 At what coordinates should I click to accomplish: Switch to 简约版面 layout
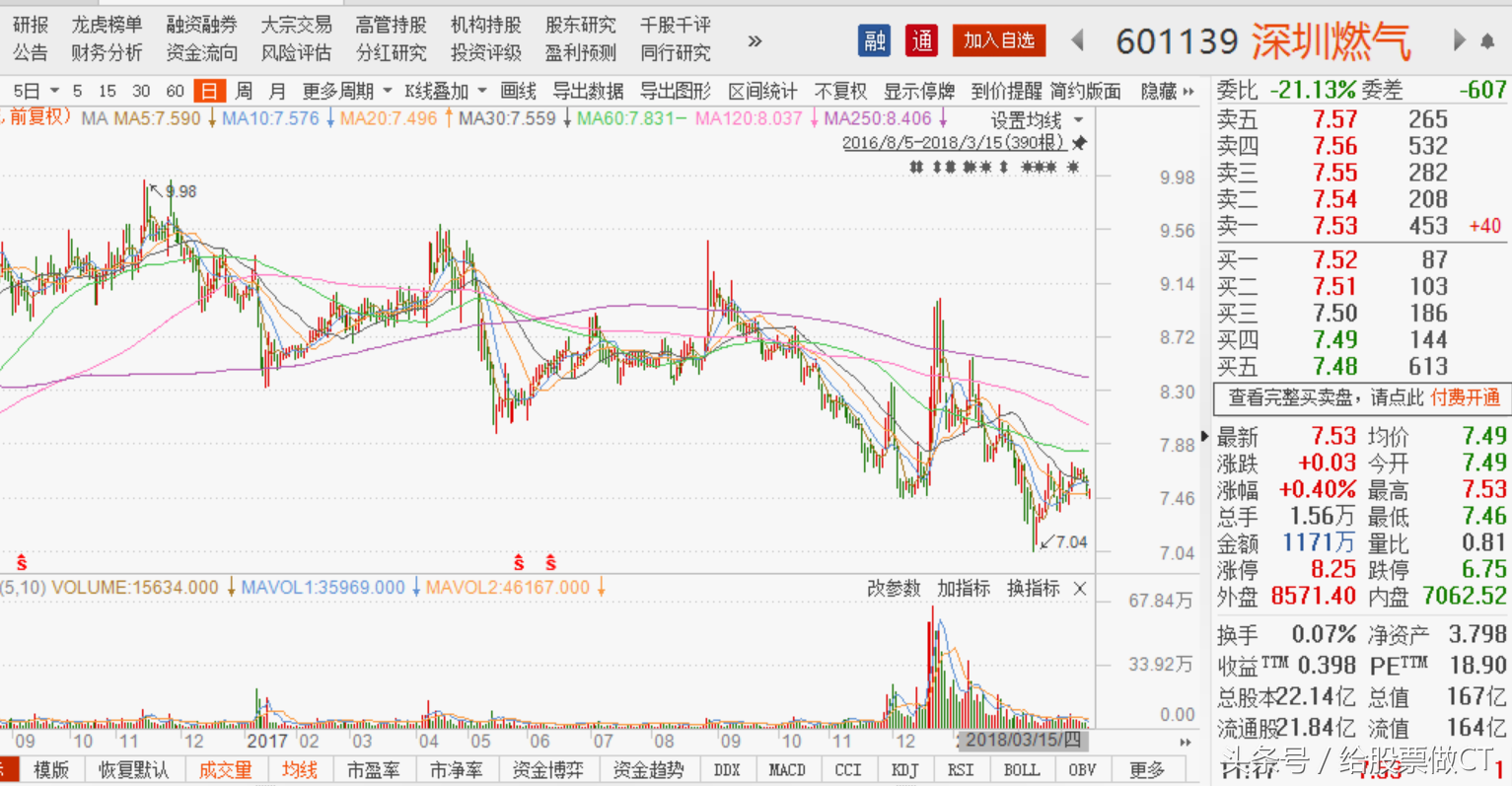[x=1085, y=91]
